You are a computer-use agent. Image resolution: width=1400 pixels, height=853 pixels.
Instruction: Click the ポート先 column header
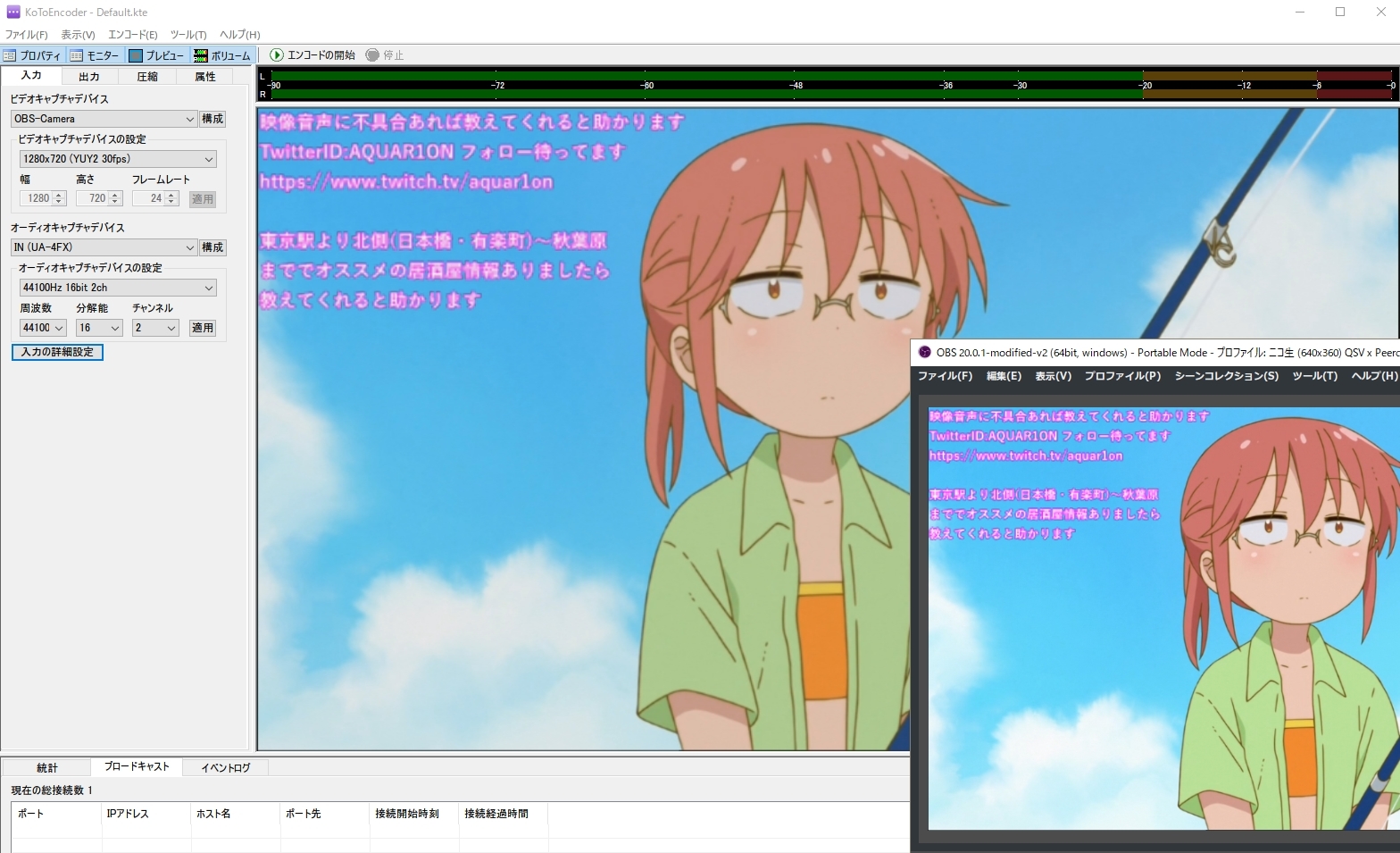click(325, 814)
